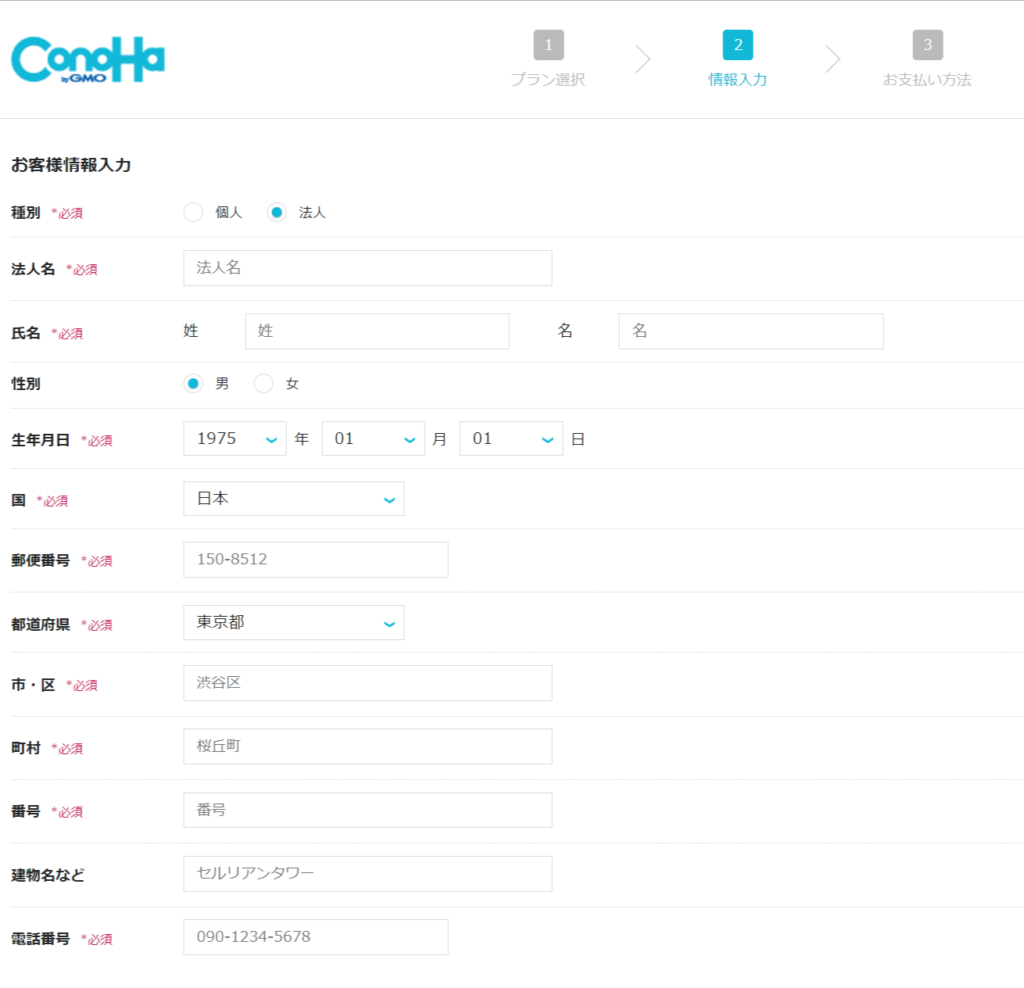Viewport: 1024px width, 988px height.
Task: Select the 法人 (corporate) radio button
Action: coord(278,212)
